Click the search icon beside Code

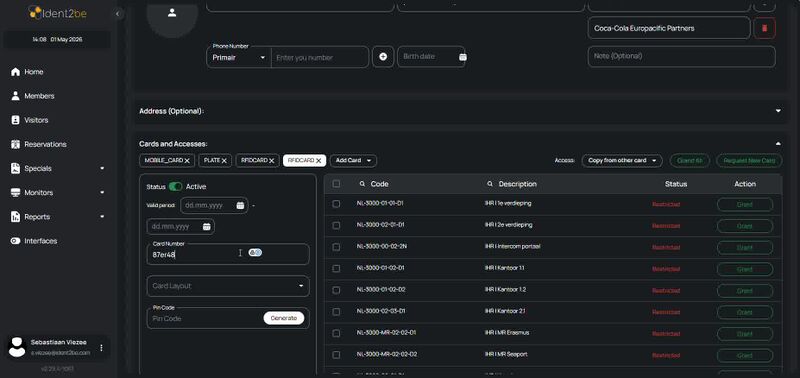362,184
